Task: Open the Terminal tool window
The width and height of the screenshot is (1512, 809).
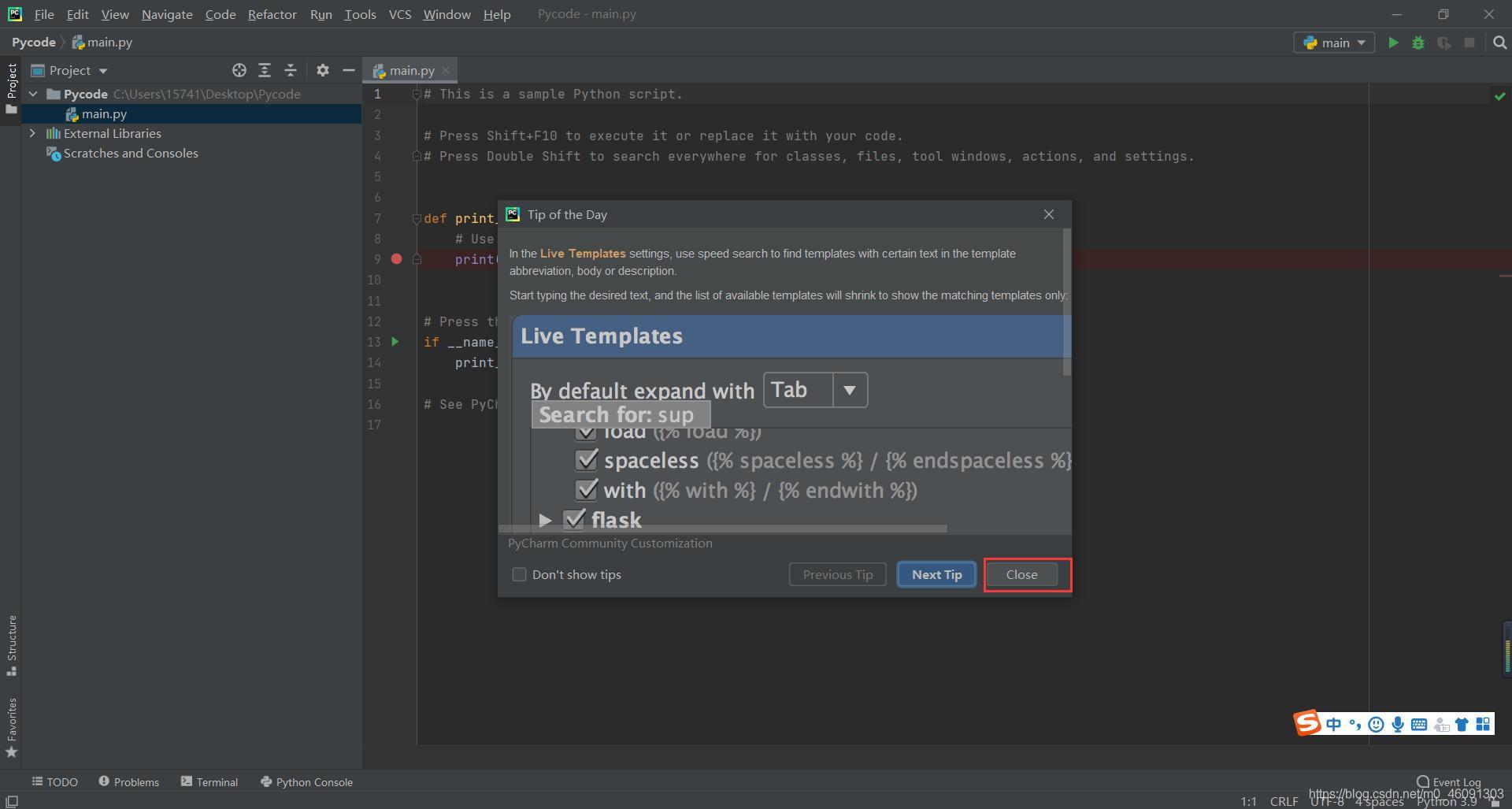Action: (x=209, y=782)
